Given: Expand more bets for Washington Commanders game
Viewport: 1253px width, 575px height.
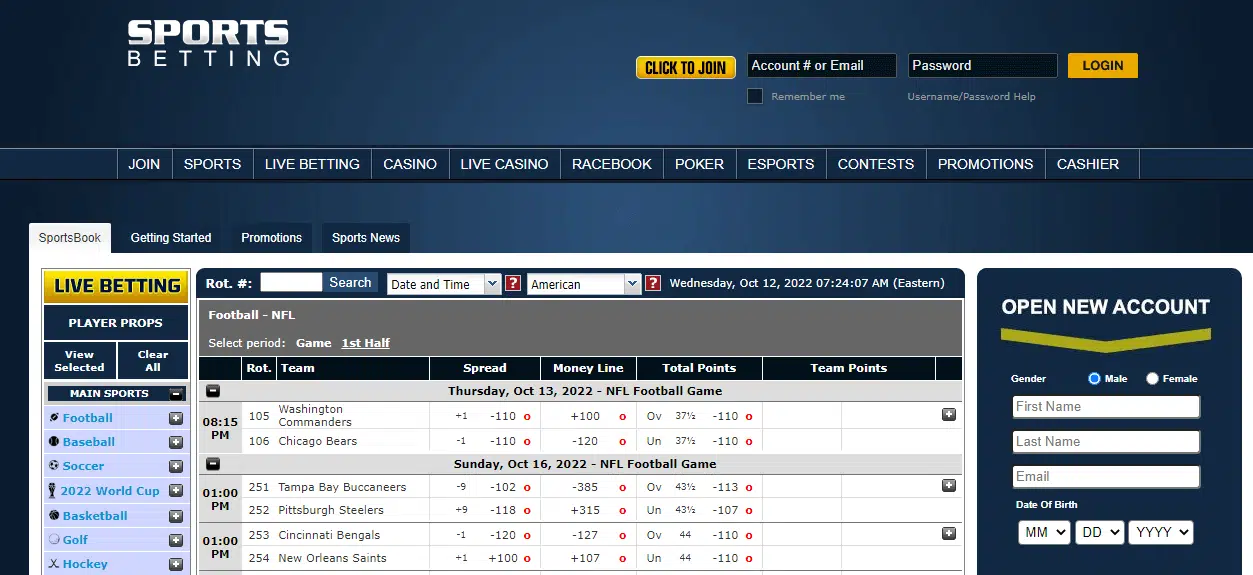Looking at the screenshot, I should pyautogui.click(x=949, y=415).
